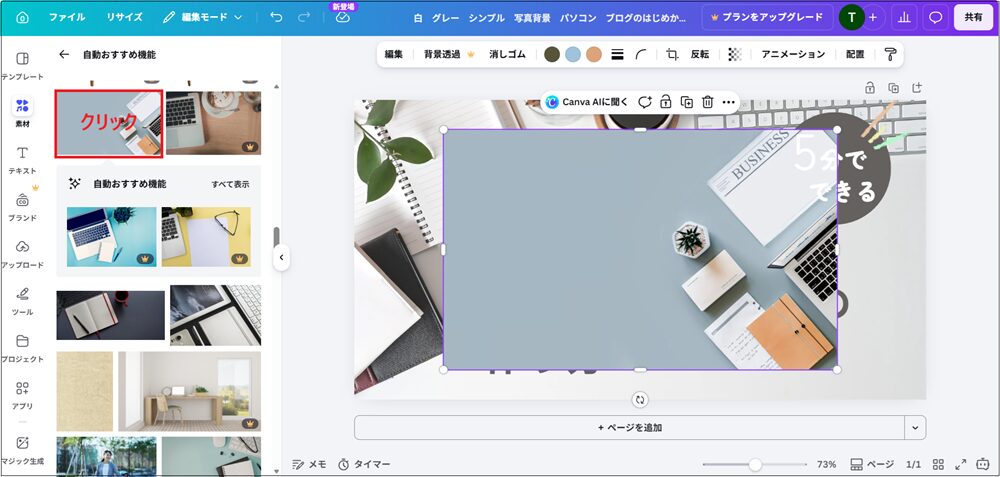Duplicate the selected element
The width and height of the screenshot is (1000, 477).
click(x=686, y=102)
